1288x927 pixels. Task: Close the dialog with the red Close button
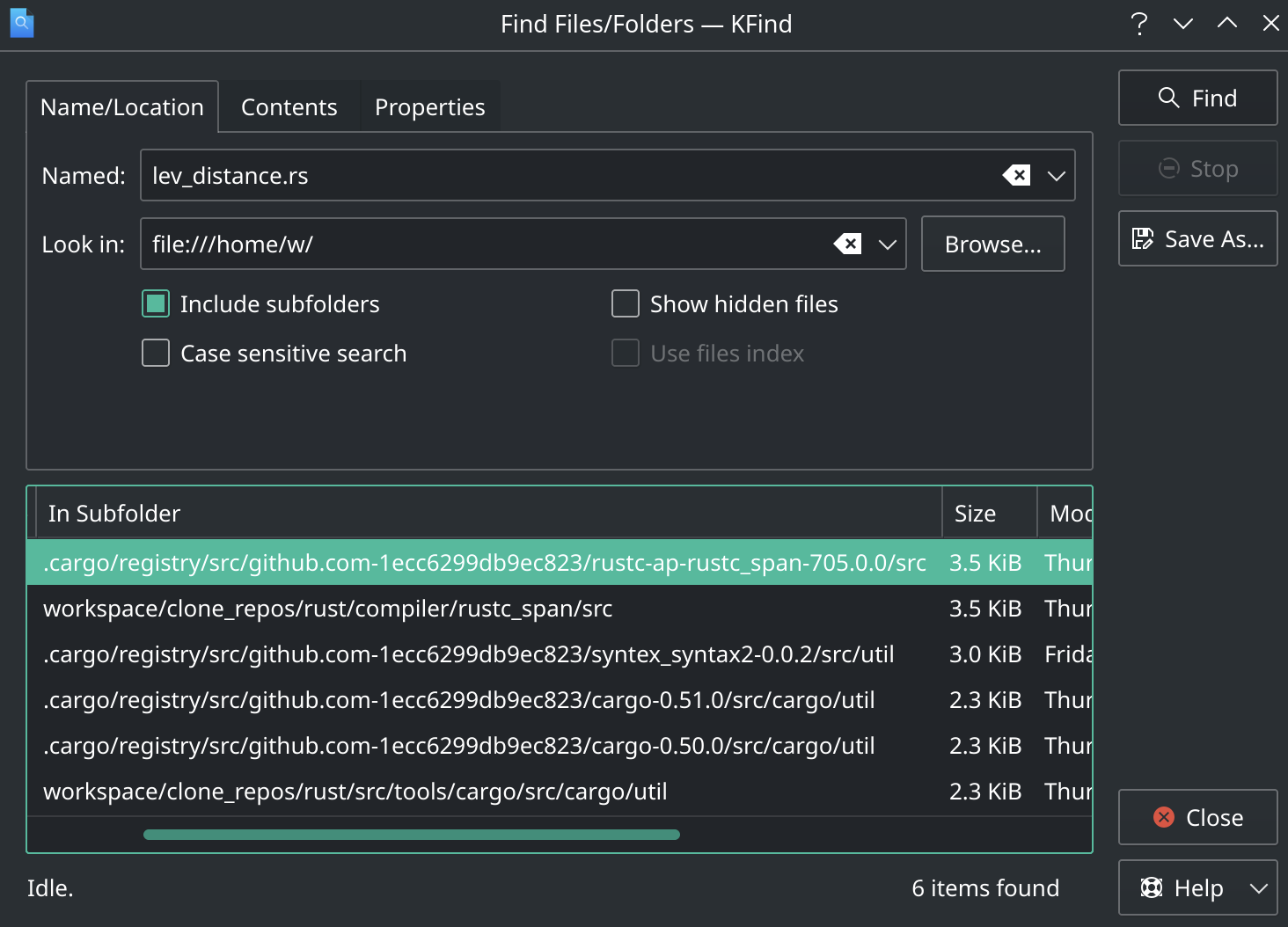1197,817
